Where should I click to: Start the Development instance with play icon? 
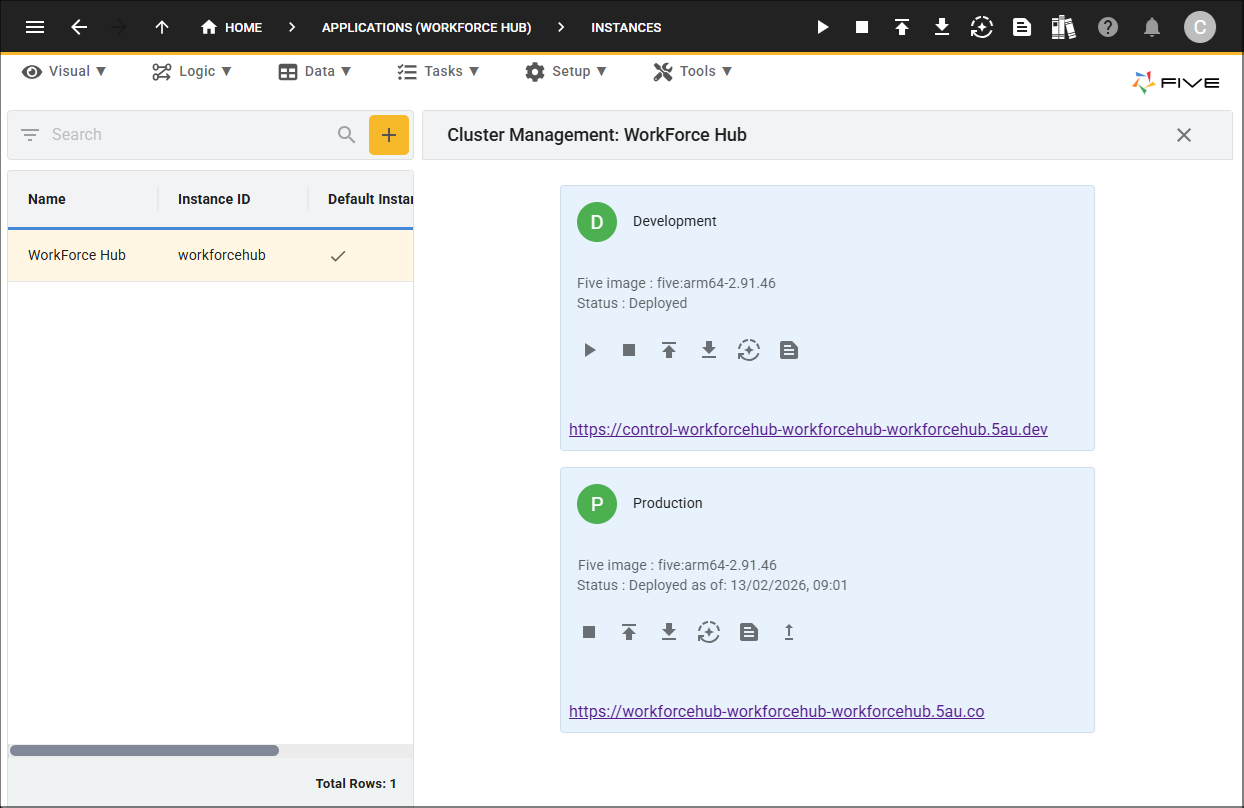click(590, 350)
